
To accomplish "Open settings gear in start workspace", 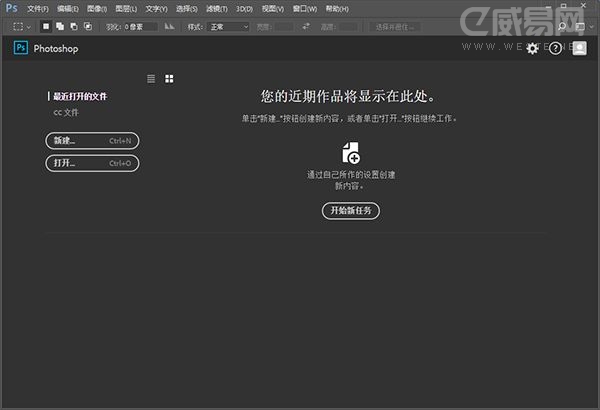I will click(532, 48).
